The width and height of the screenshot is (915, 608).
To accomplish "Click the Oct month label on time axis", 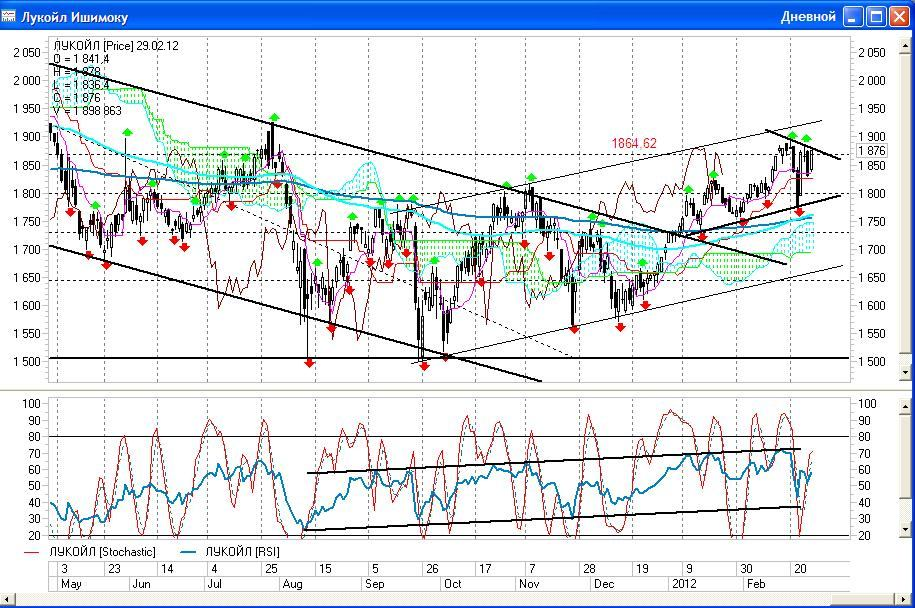I will [x=452, y=583].
